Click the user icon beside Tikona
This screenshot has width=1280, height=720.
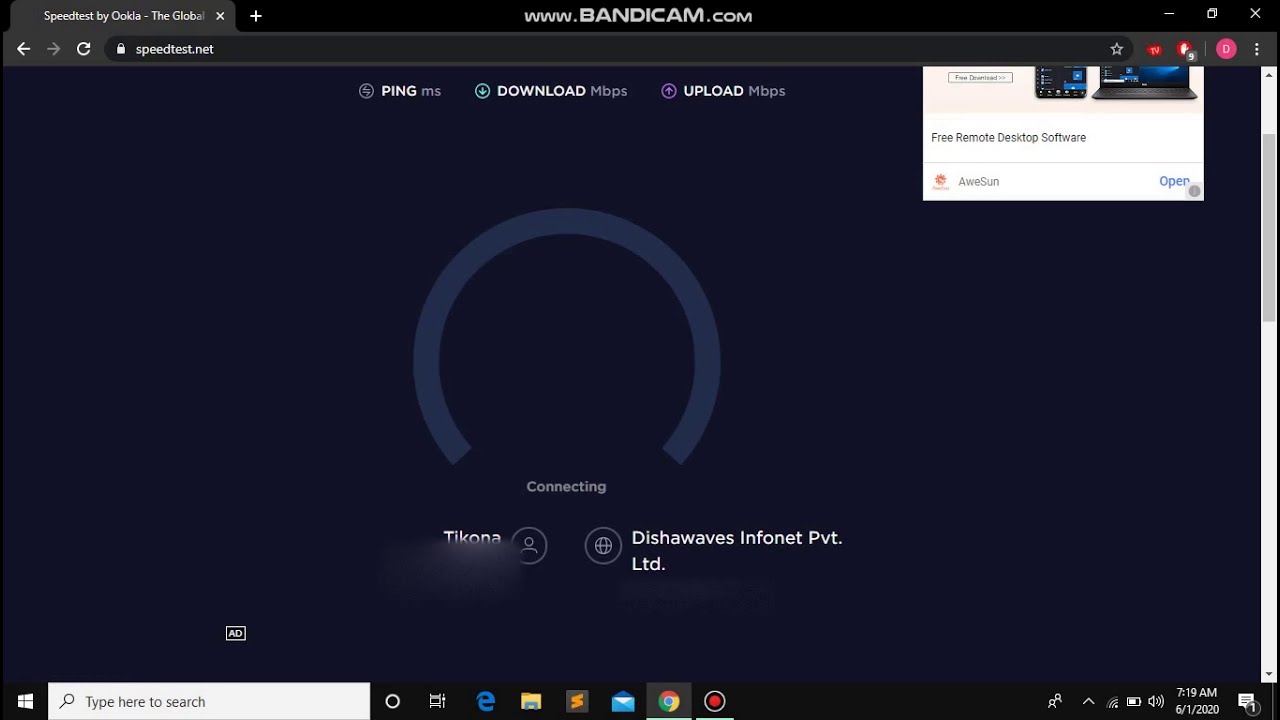pos(529,546)
